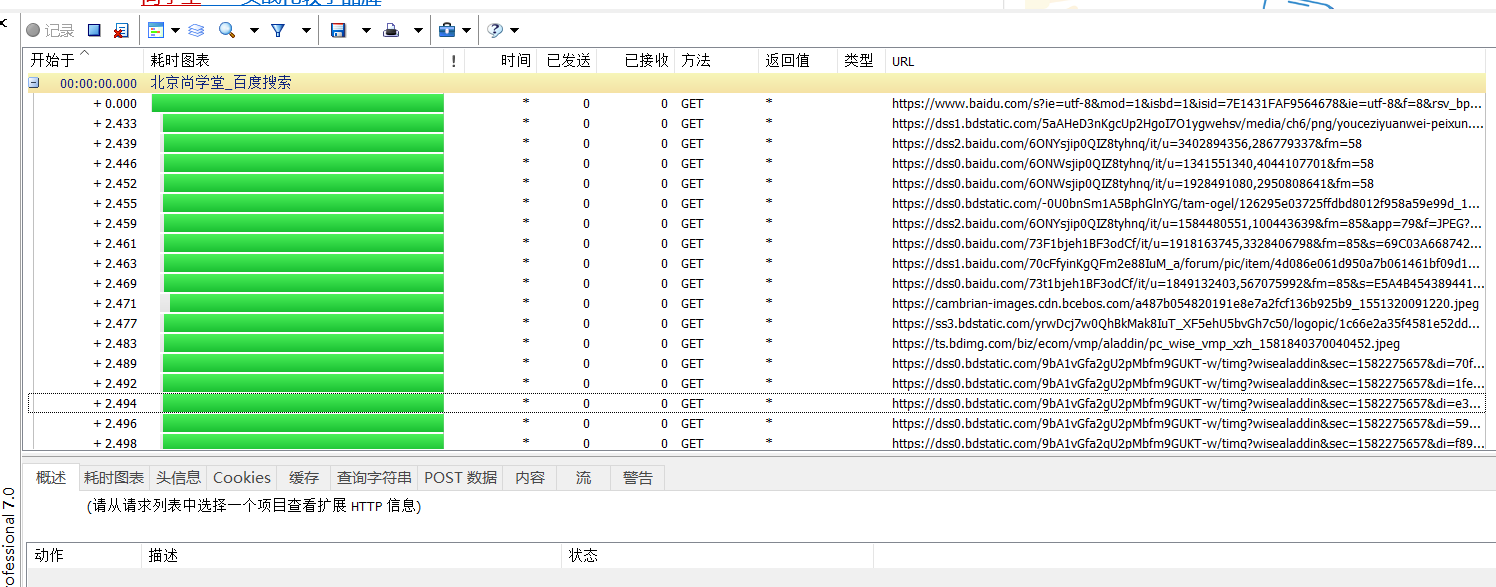Click the 00:00:00.000 page start time

98,84
